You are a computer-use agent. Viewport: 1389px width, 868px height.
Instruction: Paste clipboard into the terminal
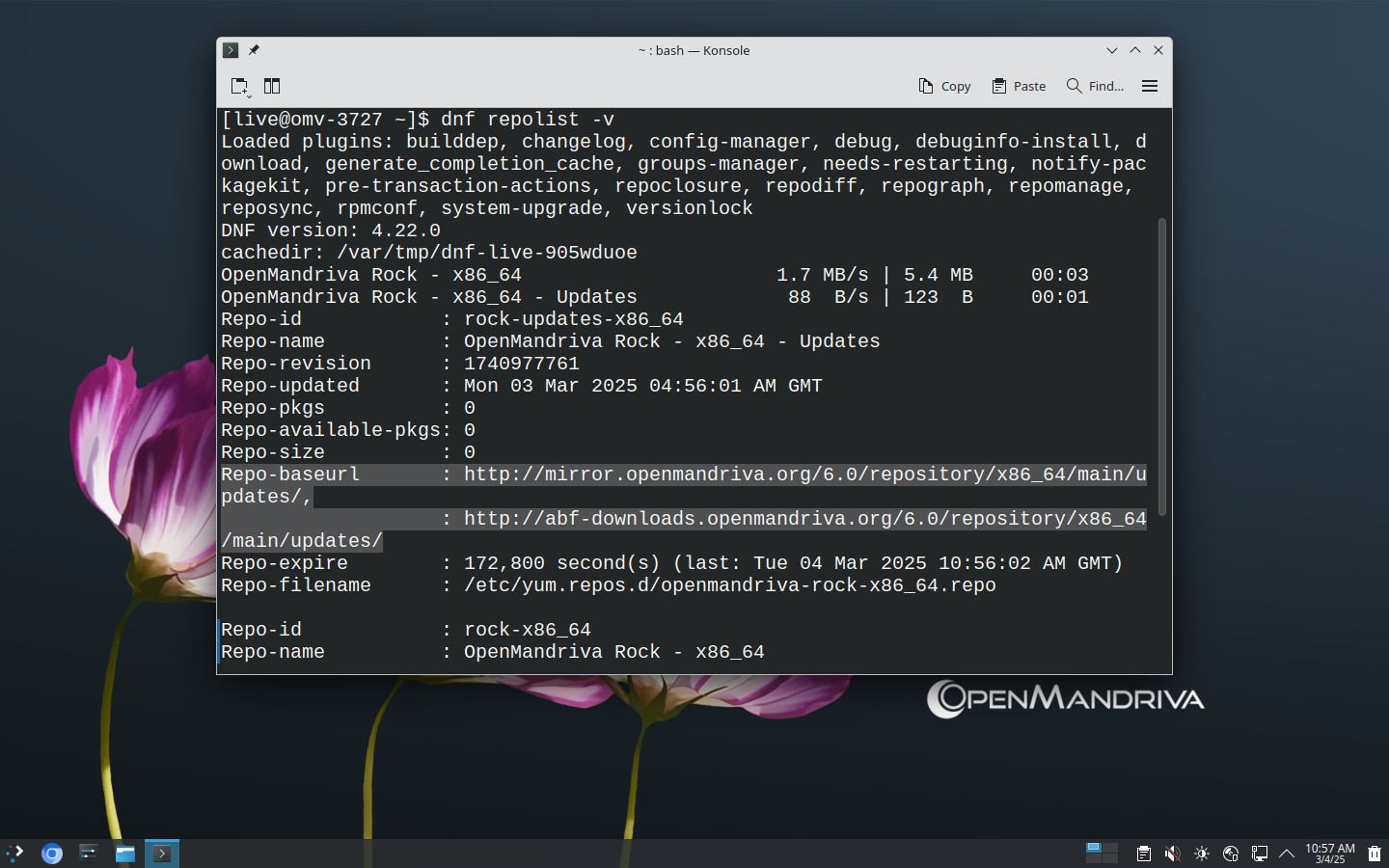click(1019, 86)
